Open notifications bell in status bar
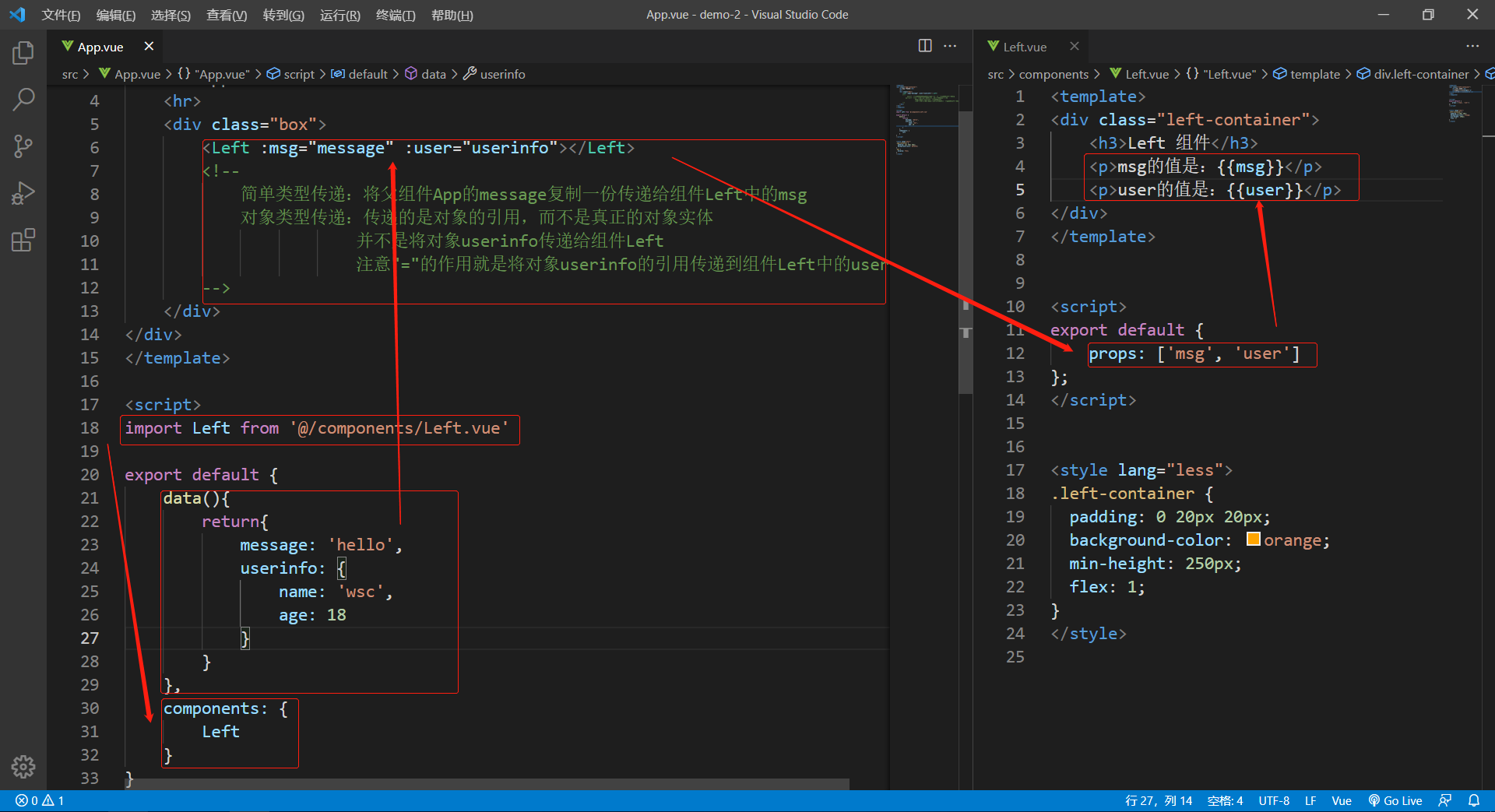The image size is (1495, 812). (x=1474, y=800)
